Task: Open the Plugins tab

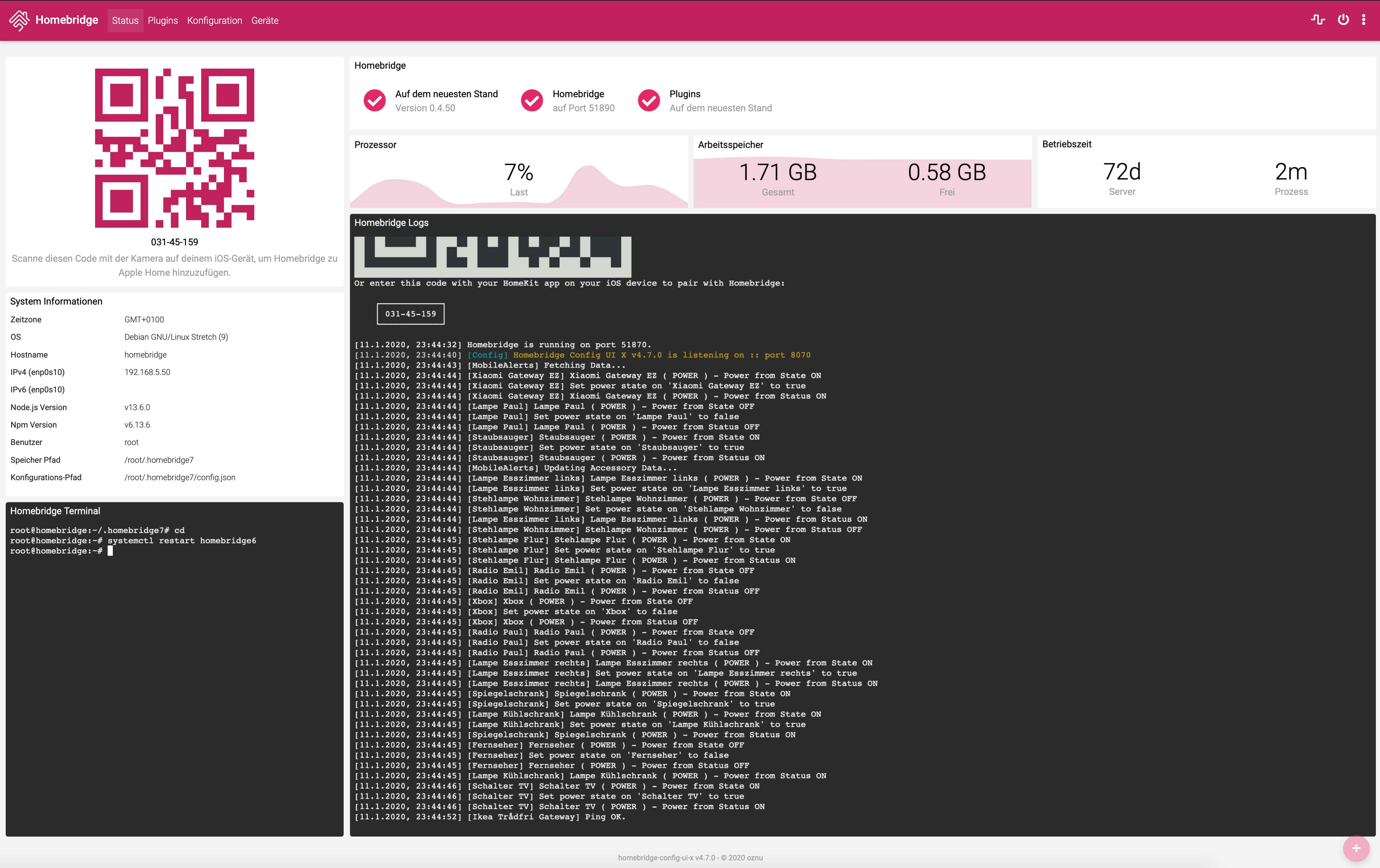Action: 163,21
